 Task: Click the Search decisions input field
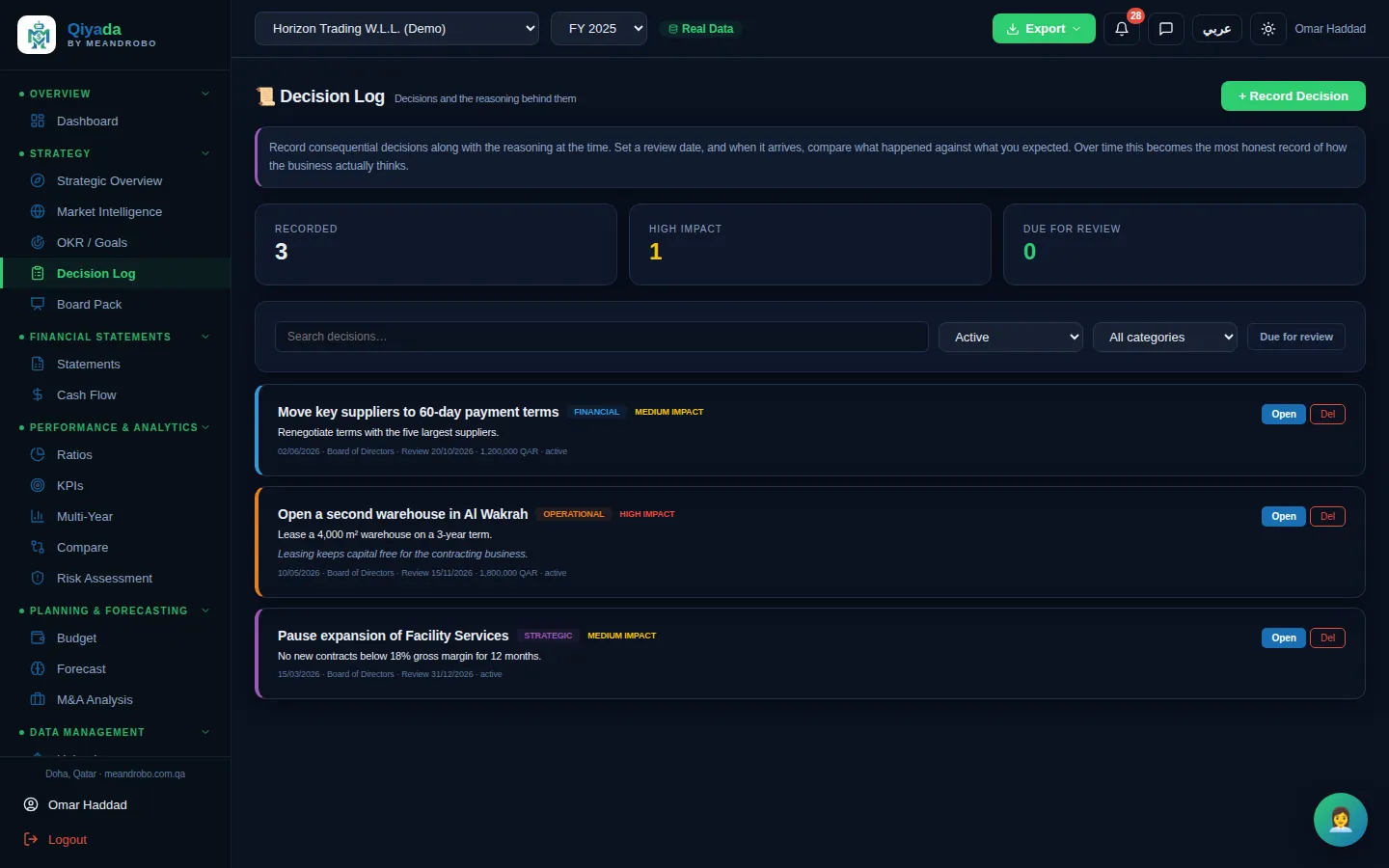point(602,337)
